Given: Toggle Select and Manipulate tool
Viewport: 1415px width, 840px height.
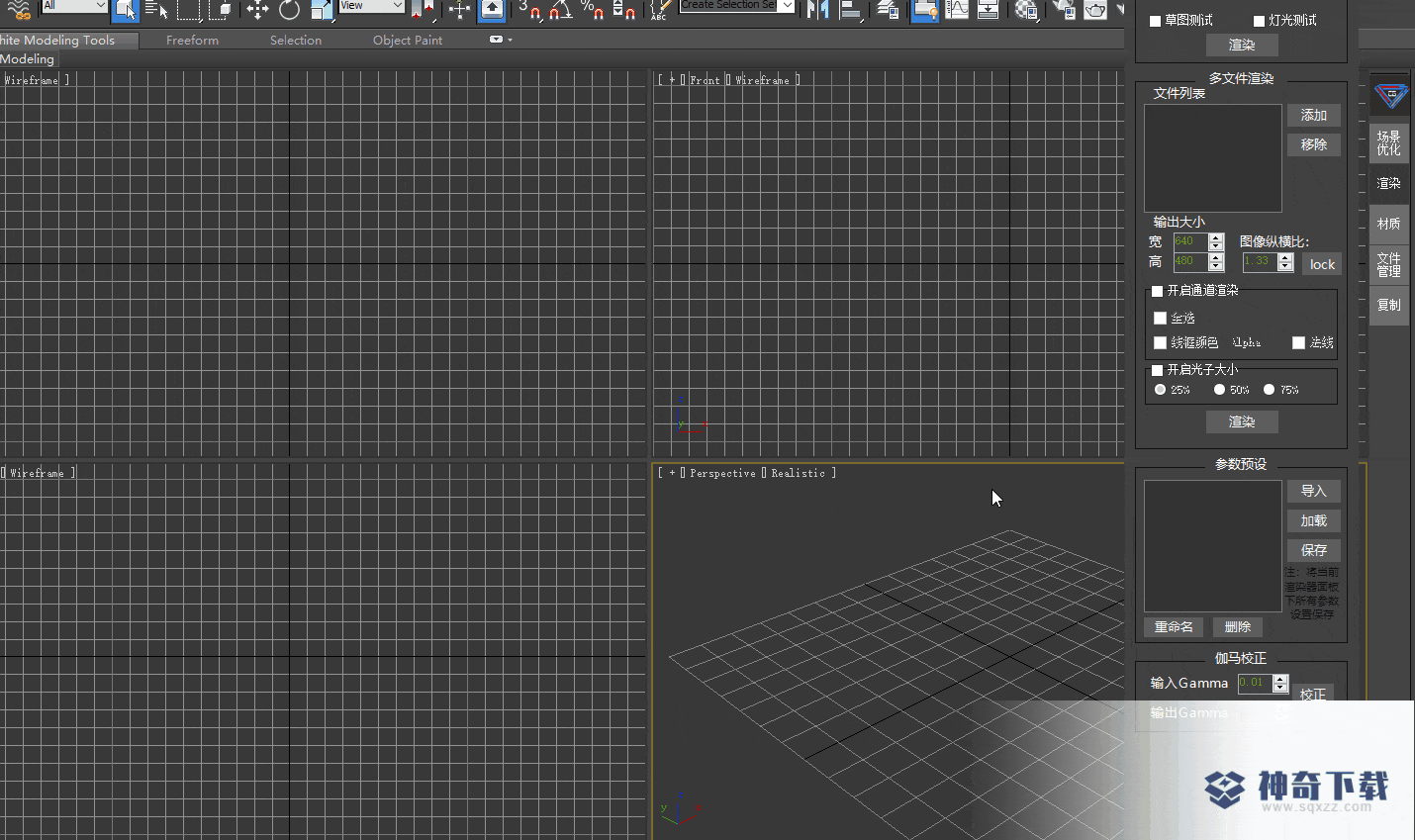Looking at the screenshot, I should [x=459, y=10].
